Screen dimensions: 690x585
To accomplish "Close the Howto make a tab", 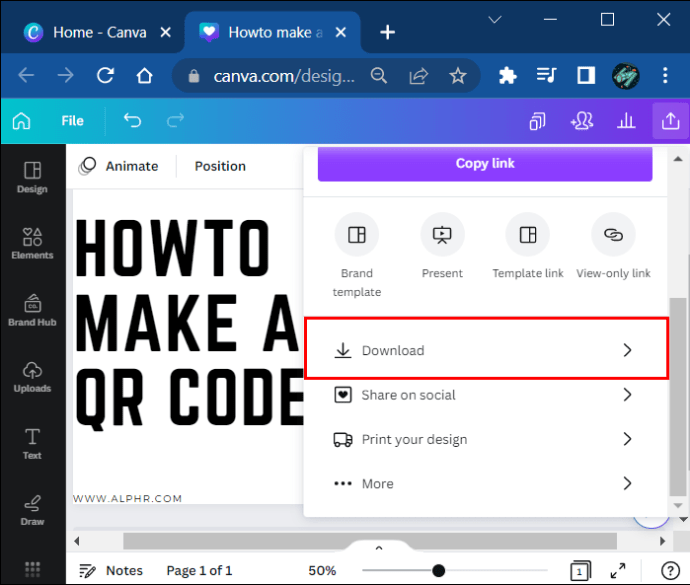I will (x=341, y=32).
